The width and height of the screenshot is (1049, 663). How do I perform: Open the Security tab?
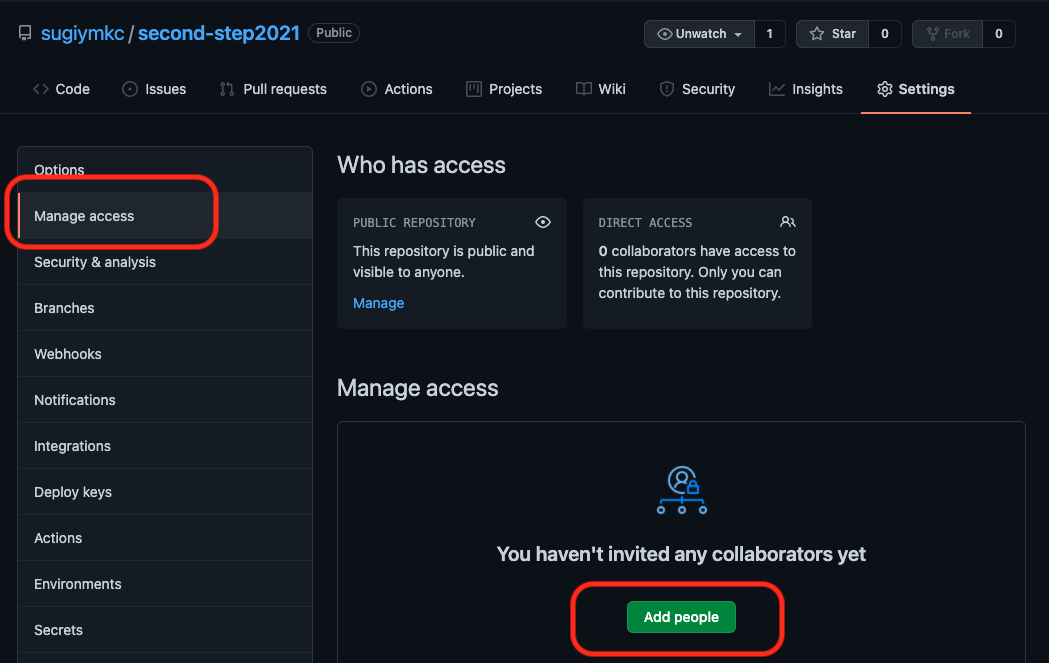click(x=697, y=89)
